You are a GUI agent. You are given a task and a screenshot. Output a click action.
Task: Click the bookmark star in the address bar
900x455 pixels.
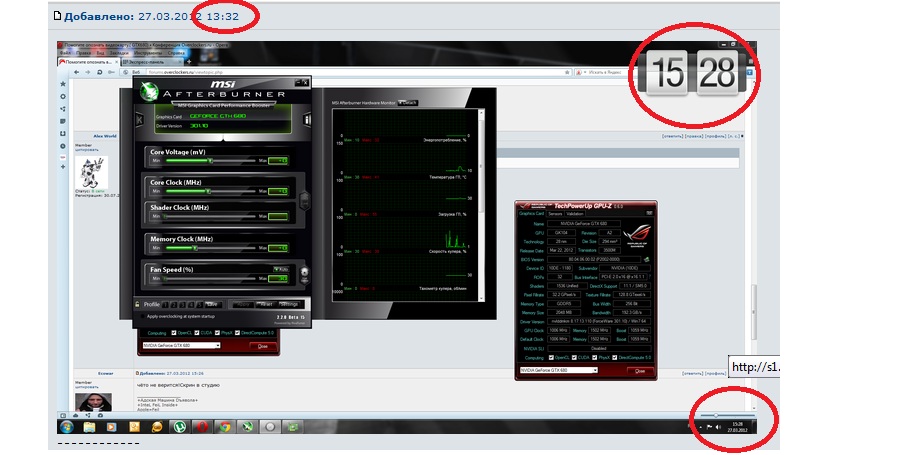568,72
